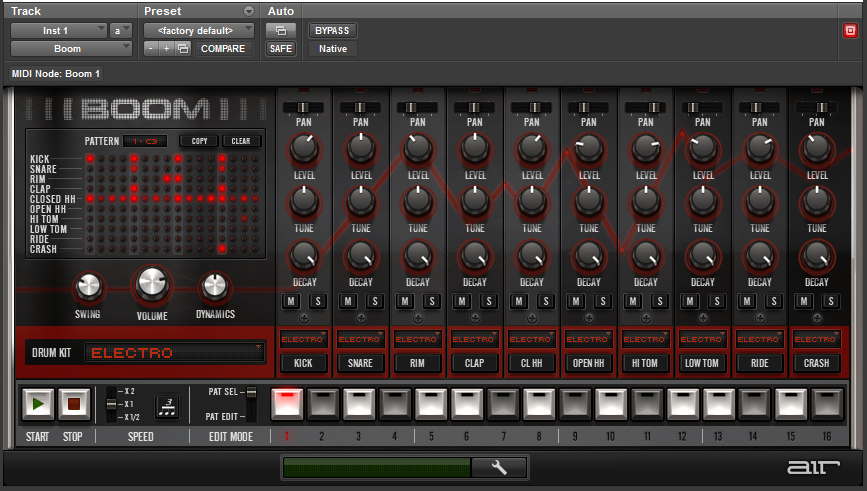Mute the LOW TOM channel

pyautogui.click(x=690, y=301)
